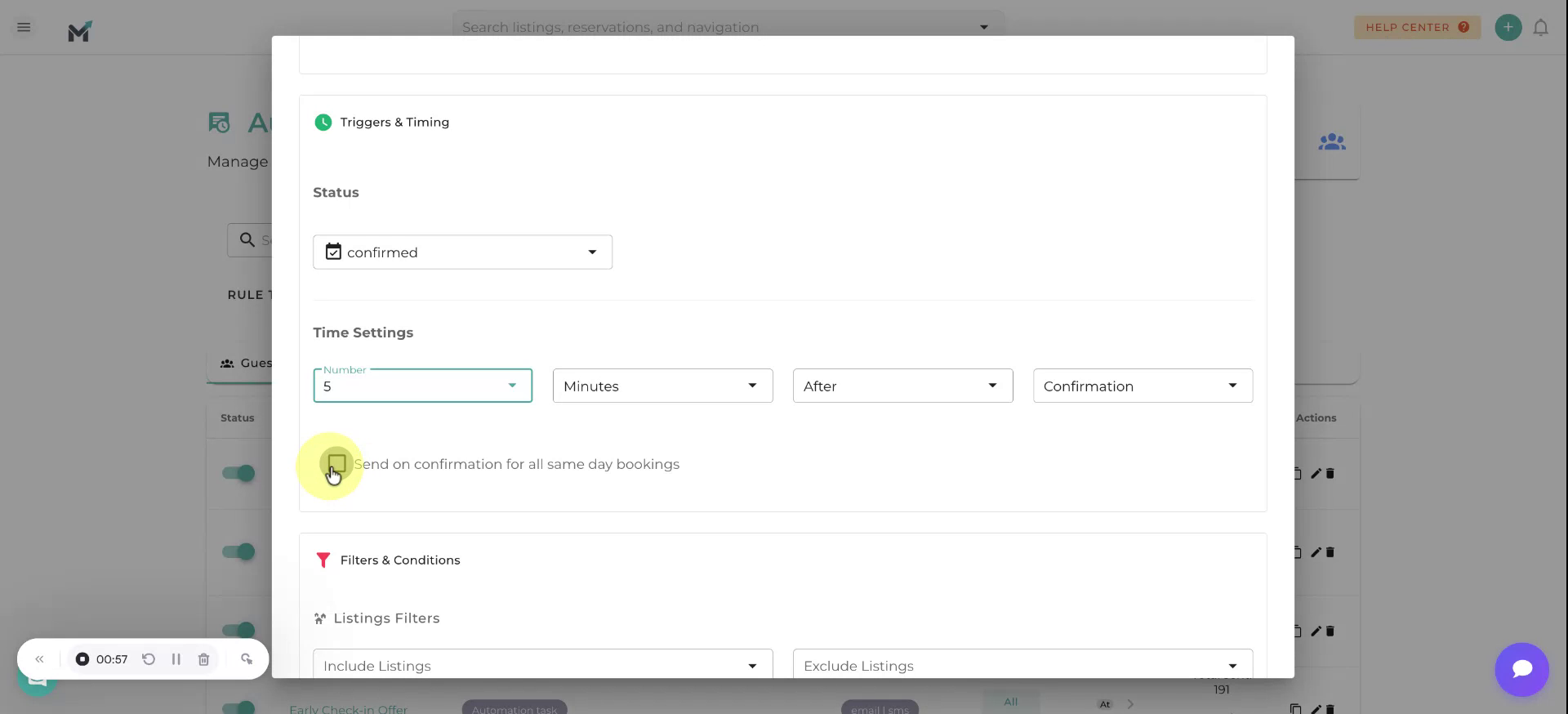Edit the third rule row with pencil icon
Image resolution: width=1568 pixels, height=714 pixels.
point(1315,631)
